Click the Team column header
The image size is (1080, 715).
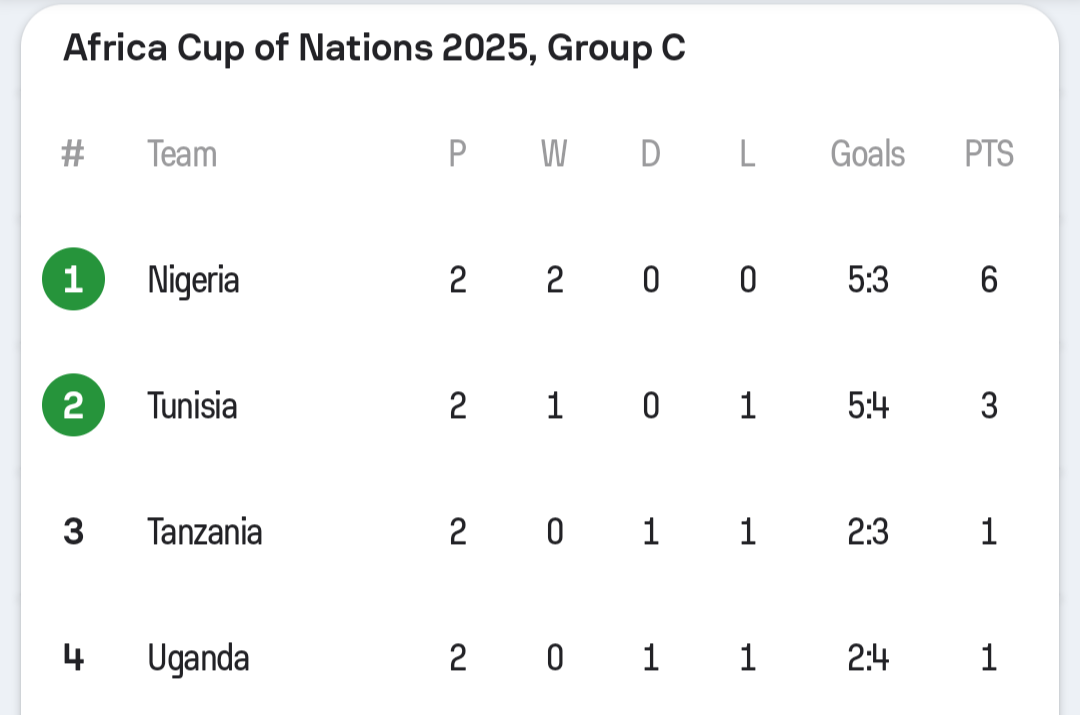pyautogui.click(x=182, y=154)
